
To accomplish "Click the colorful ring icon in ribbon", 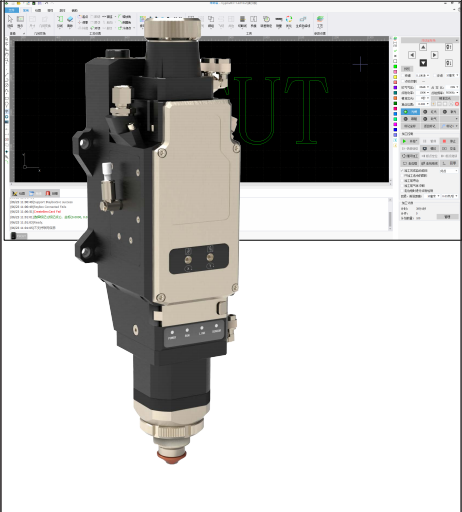I will pos(289,19).
